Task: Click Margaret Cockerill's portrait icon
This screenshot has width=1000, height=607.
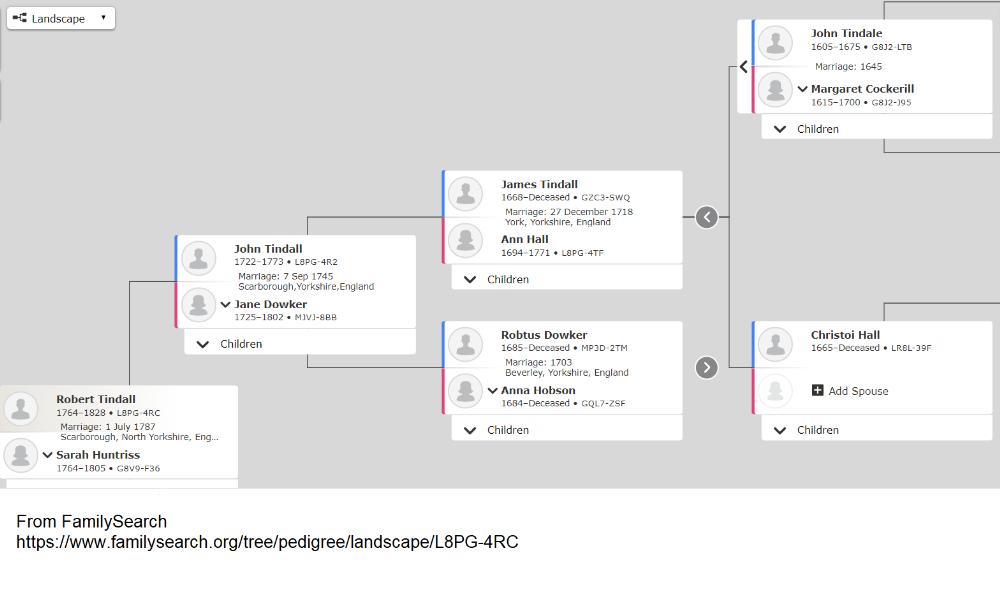Action: (x=775, y=90)
